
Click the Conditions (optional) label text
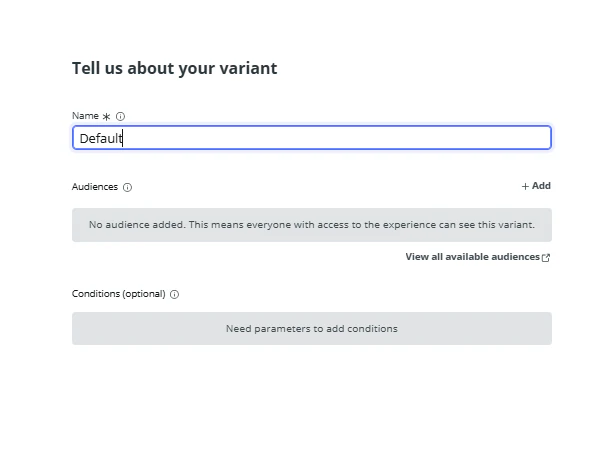pyautogui.click(x=119, y=294)
